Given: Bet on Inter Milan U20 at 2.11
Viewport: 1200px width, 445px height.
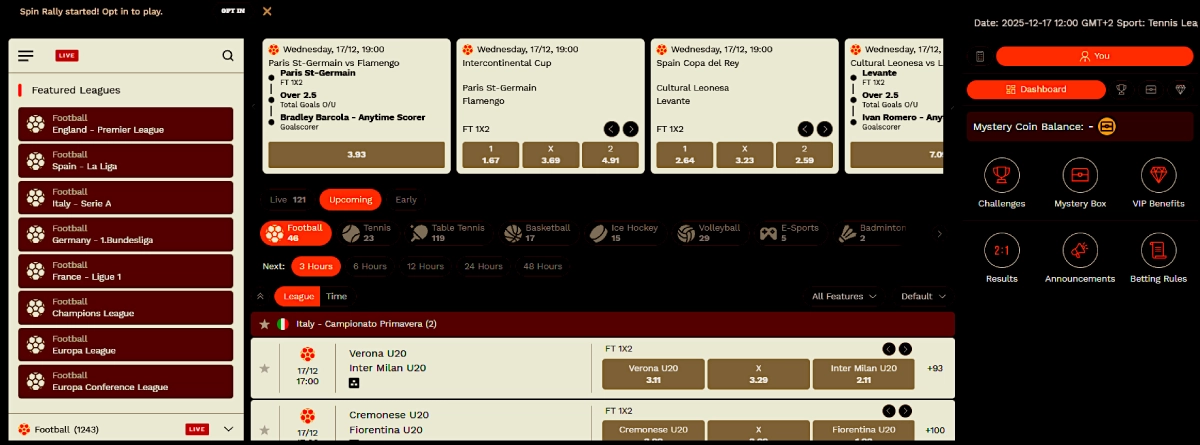Looking at the screenshot, I should click(x=863, y=374).
